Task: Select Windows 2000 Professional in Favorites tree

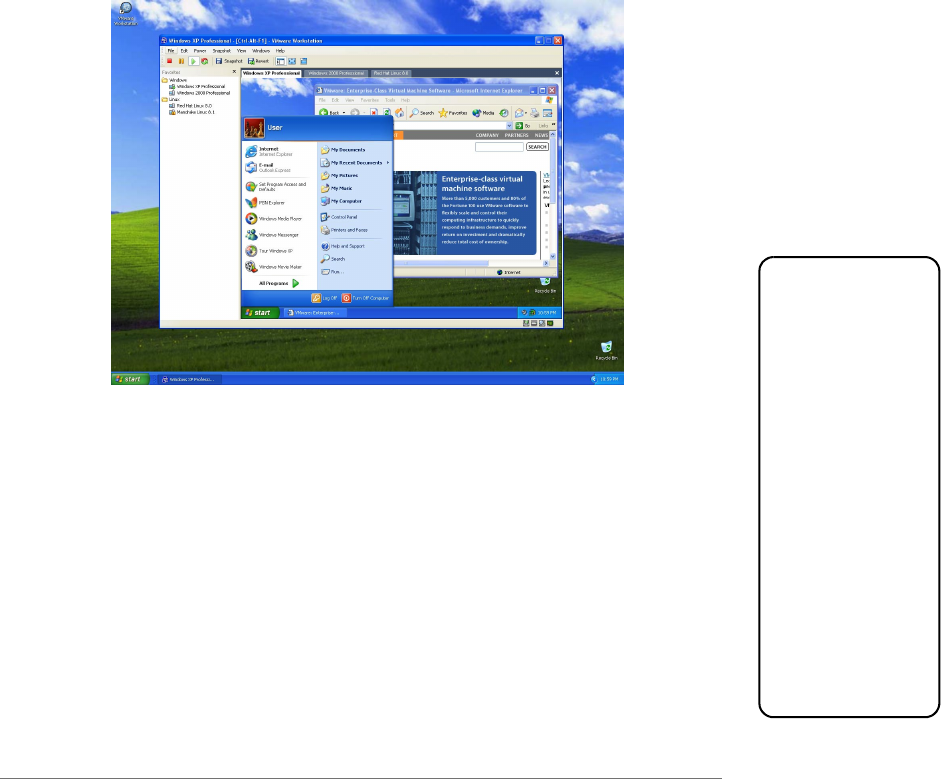Action: click(200, 93)
